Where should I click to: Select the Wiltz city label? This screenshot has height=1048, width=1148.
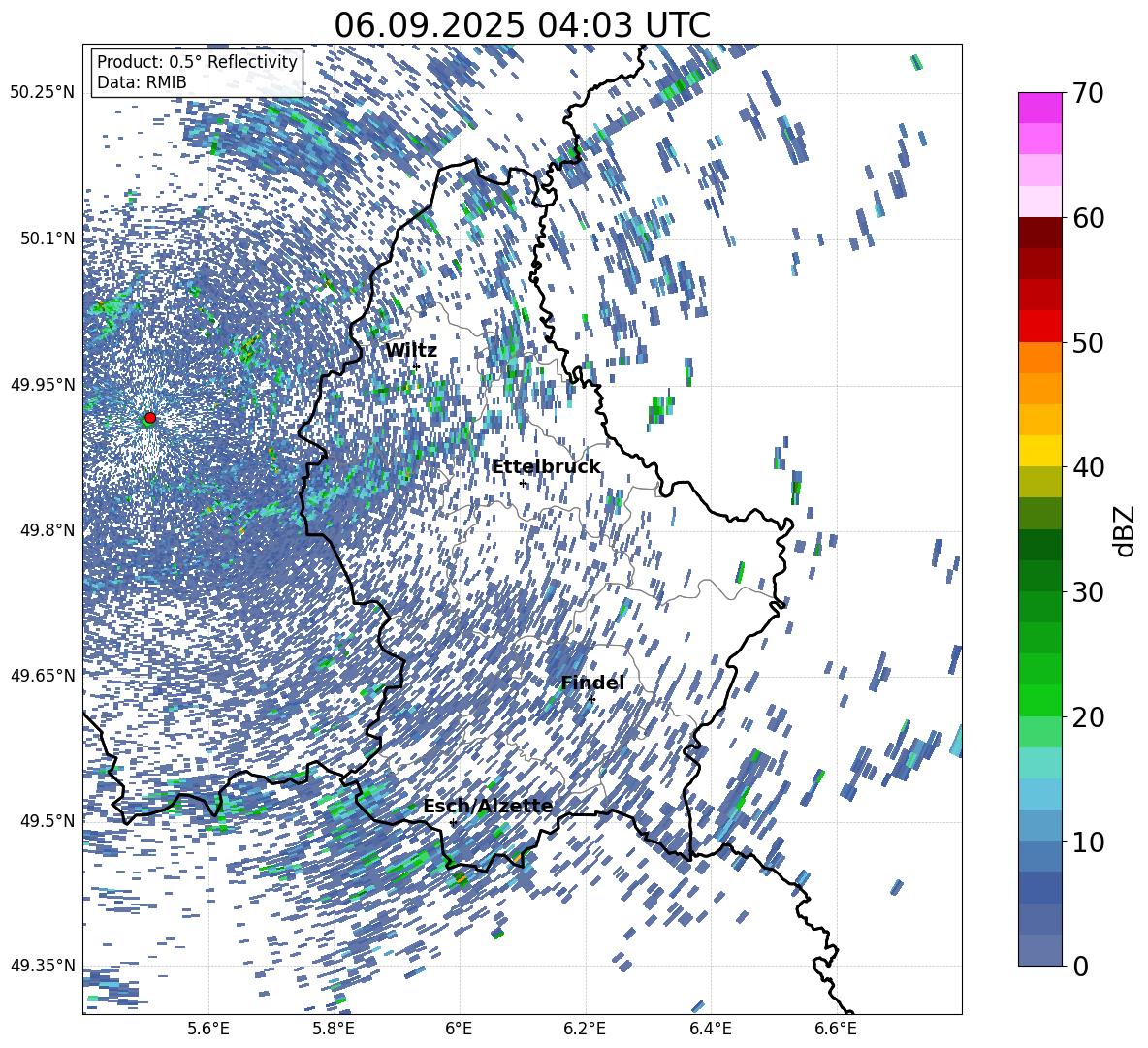pos(411,350)
